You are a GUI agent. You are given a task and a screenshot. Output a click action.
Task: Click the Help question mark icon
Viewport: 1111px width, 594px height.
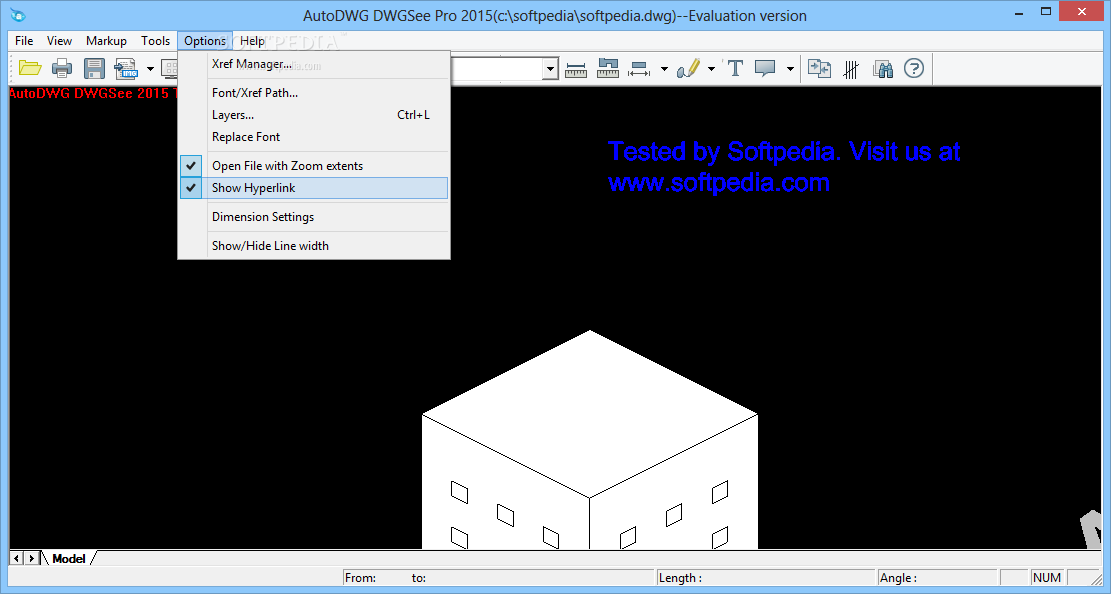pyautogui.click(x=914, y=69)
